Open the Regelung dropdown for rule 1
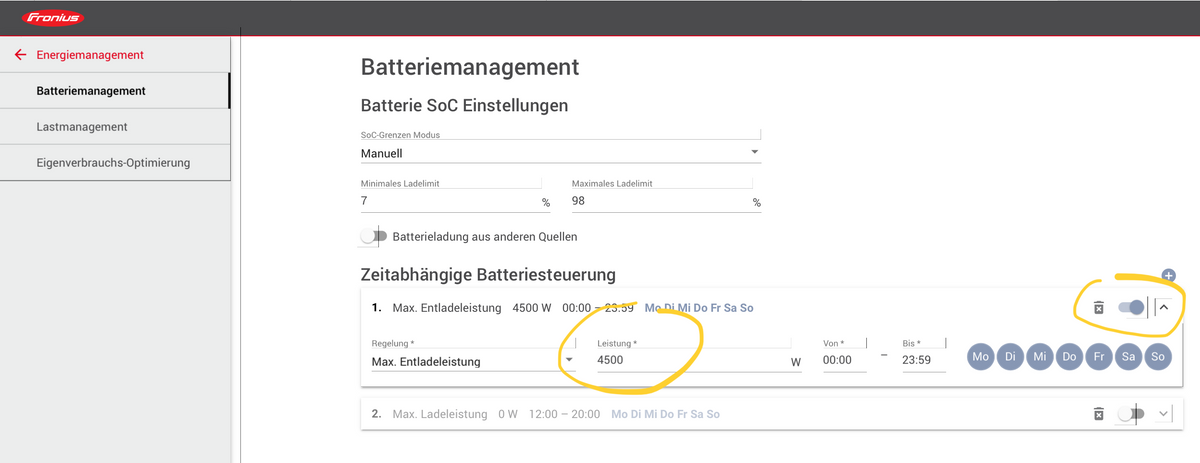The height and width of the screenshot is (463, 1200). [x=472, y=361]
